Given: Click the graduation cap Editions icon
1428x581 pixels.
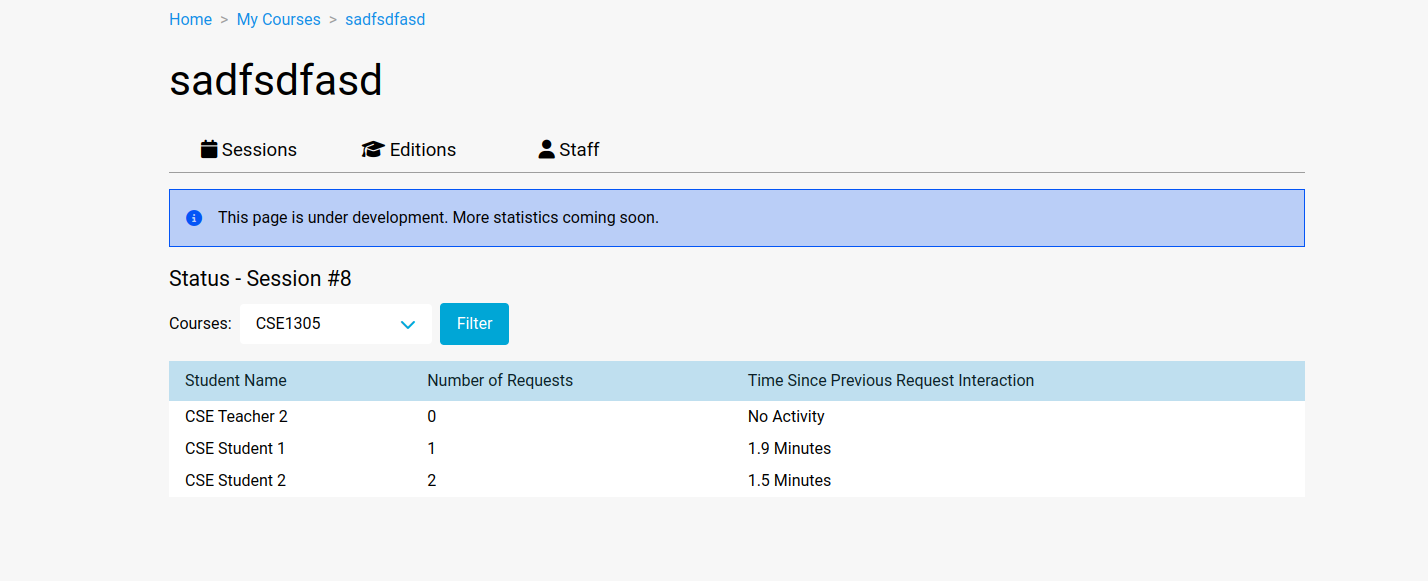Looking at the screenshot, I should [373, 149].
